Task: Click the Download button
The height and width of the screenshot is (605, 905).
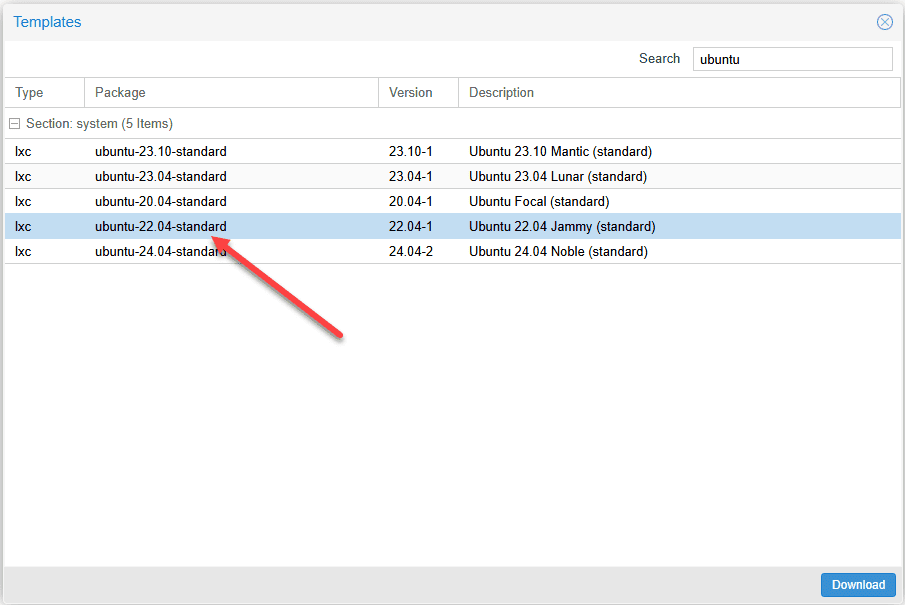Action: (858, 585)
